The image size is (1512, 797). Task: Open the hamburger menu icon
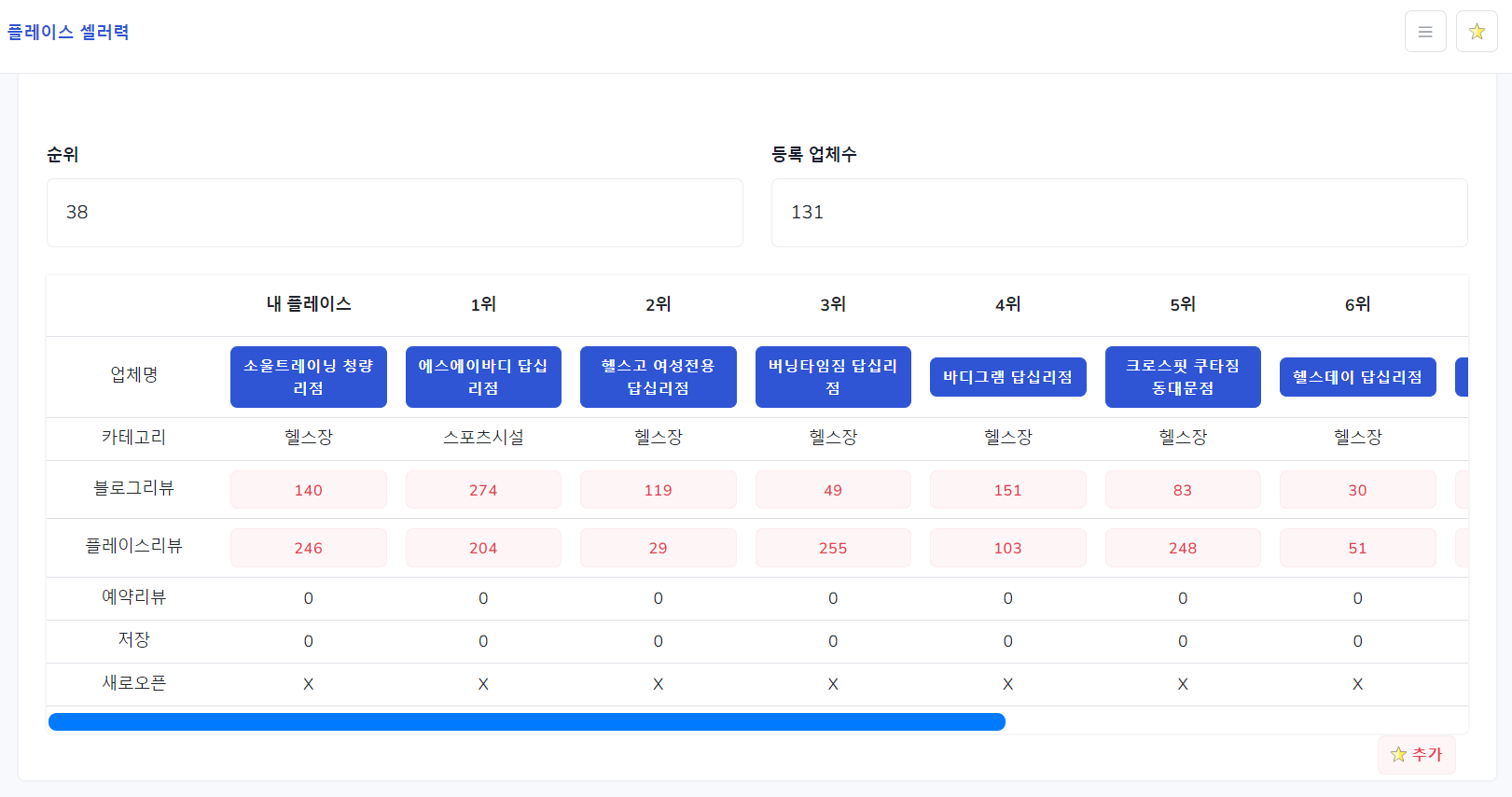tap(1425, 32)
